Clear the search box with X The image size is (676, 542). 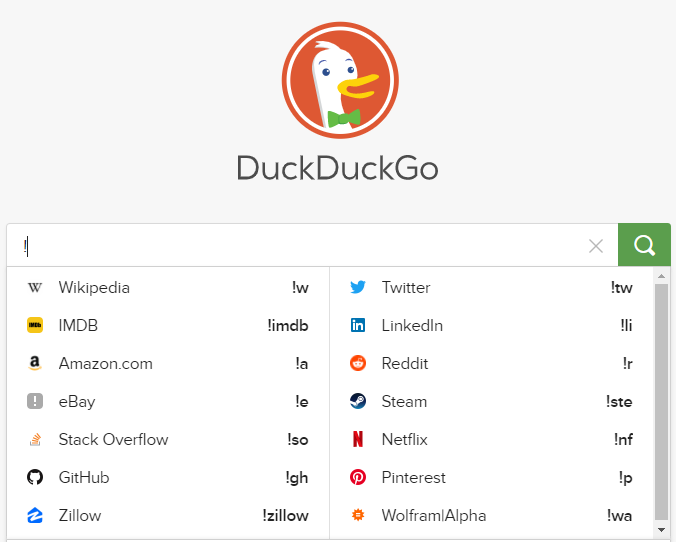596,246
